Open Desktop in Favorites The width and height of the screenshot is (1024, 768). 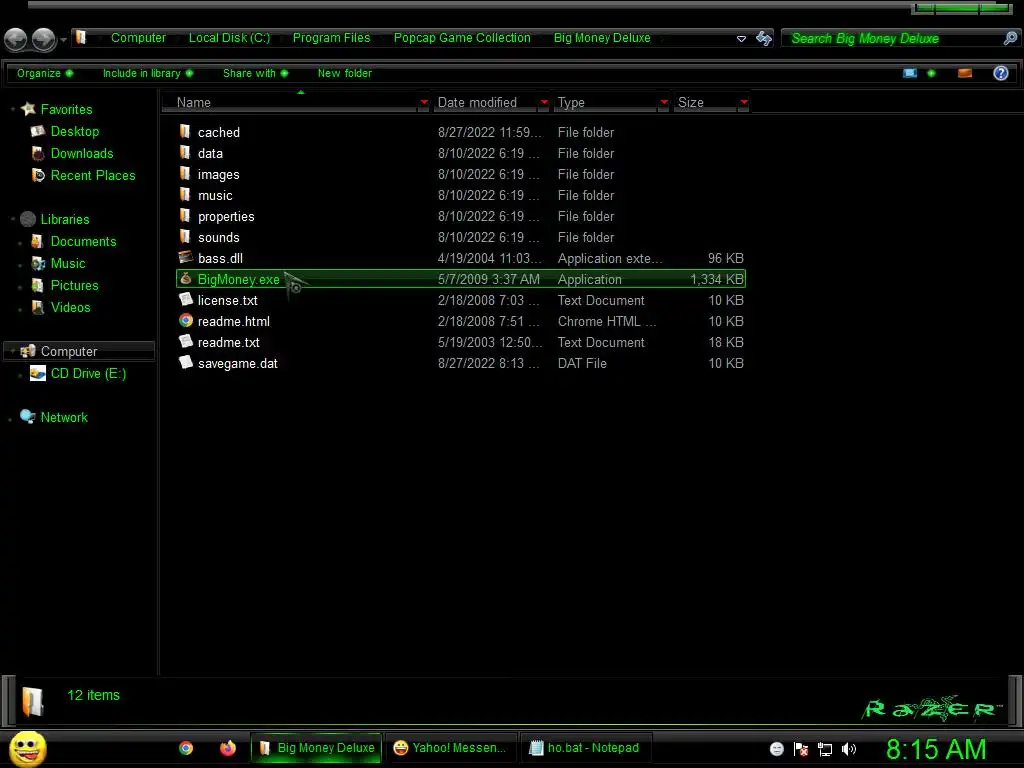[x=74, y=131]
